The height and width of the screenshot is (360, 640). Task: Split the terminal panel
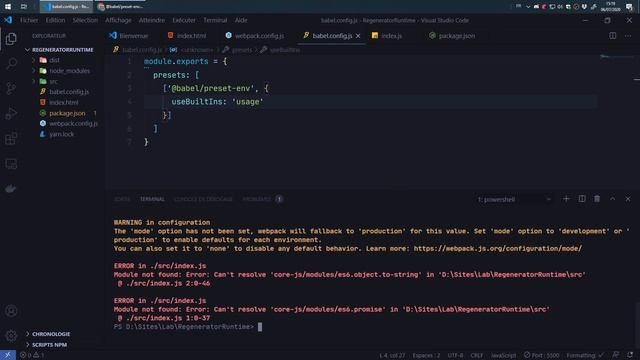[582, 199]
